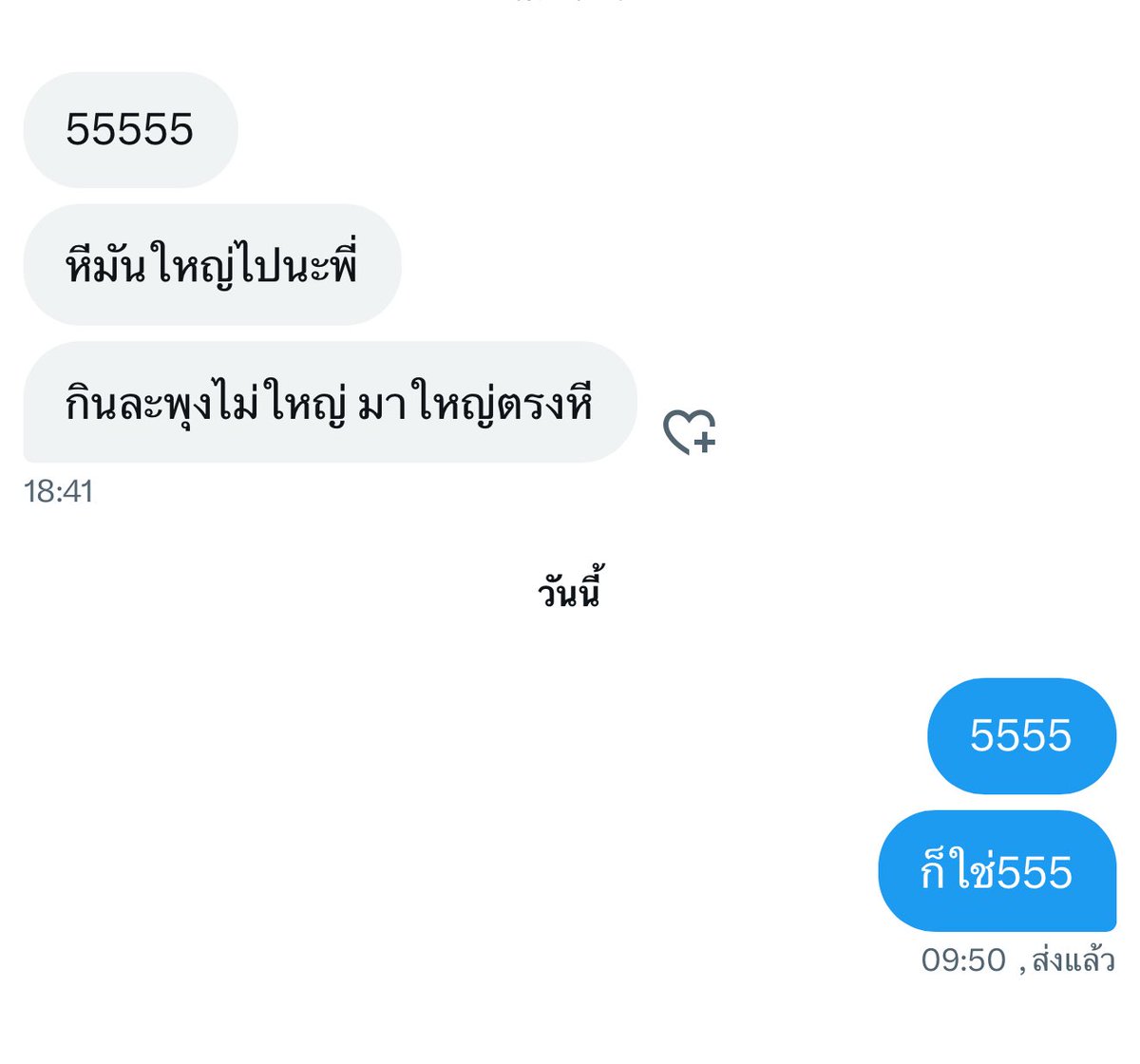Select the received message ending with 'ไปนะพี่'
1140x1064 pixels.
click(212, 264)
